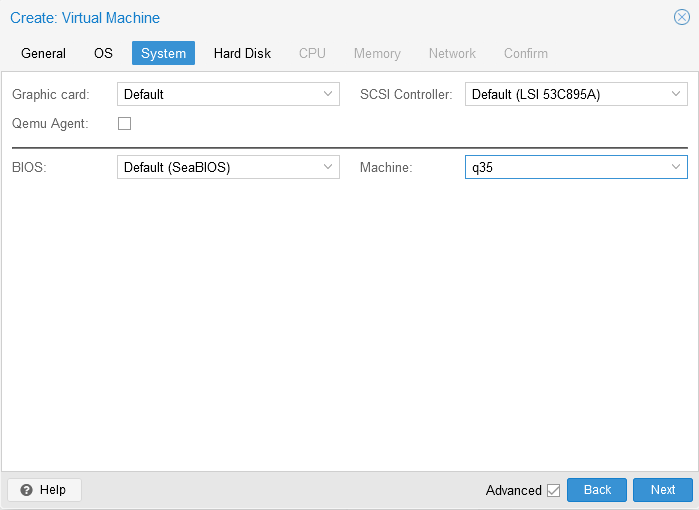Click the Advanced label text
Screen dimensions: 699x510
(513, 490)
